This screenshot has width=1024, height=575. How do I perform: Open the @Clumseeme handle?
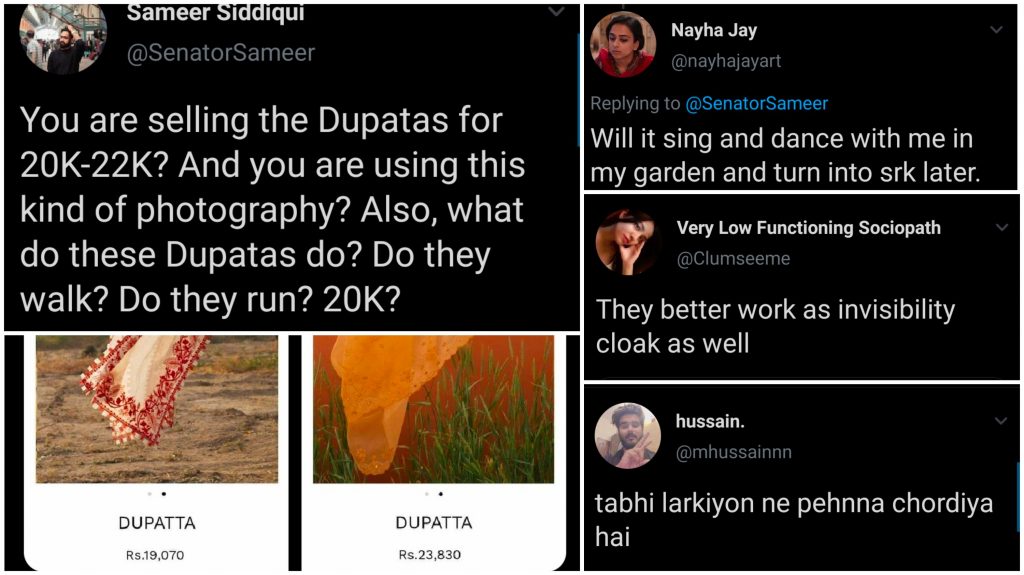733,259
